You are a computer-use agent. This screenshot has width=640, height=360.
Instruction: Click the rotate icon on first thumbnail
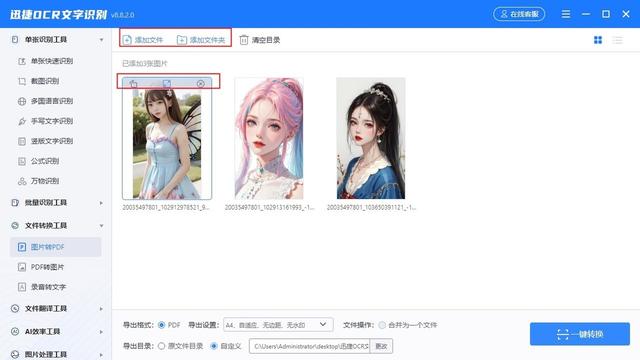(133, 84)
